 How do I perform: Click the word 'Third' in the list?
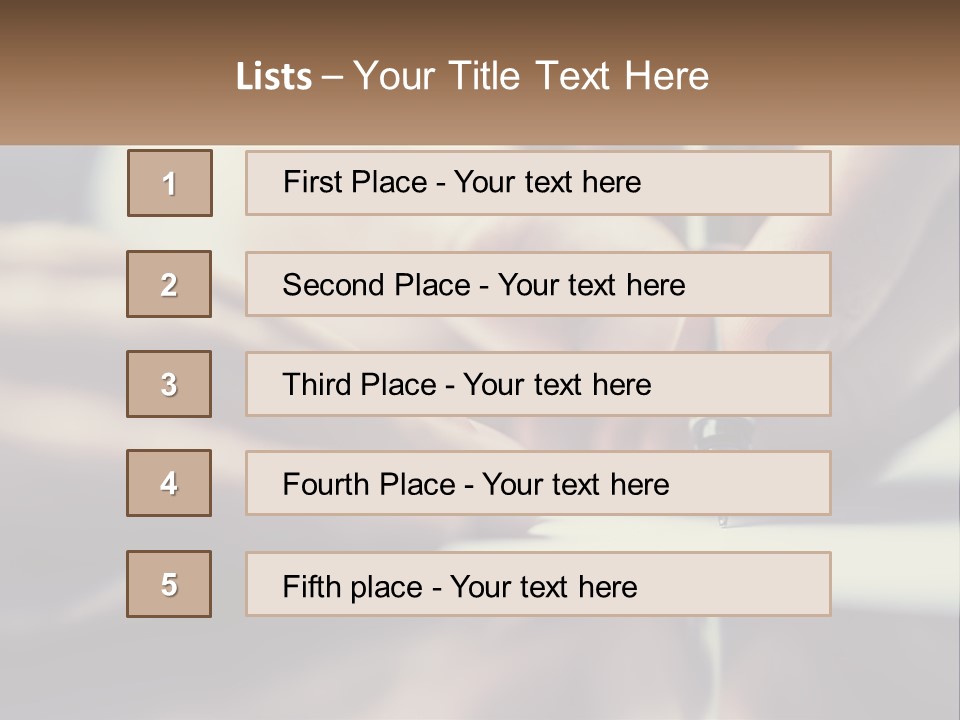[x=317, y=385]
